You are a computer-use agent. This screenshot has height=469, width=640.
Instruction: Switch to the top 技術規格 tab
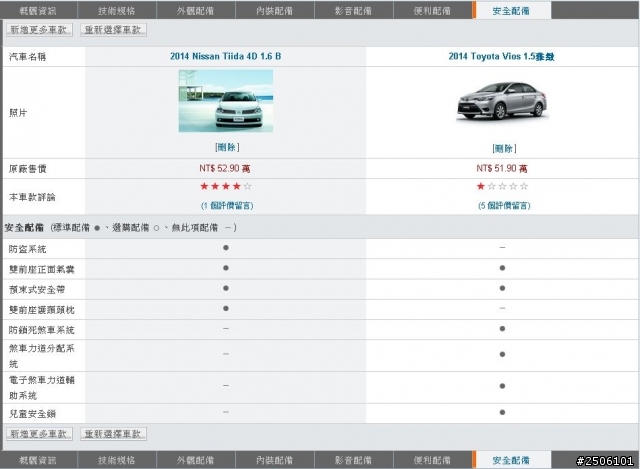click(117, 10)
